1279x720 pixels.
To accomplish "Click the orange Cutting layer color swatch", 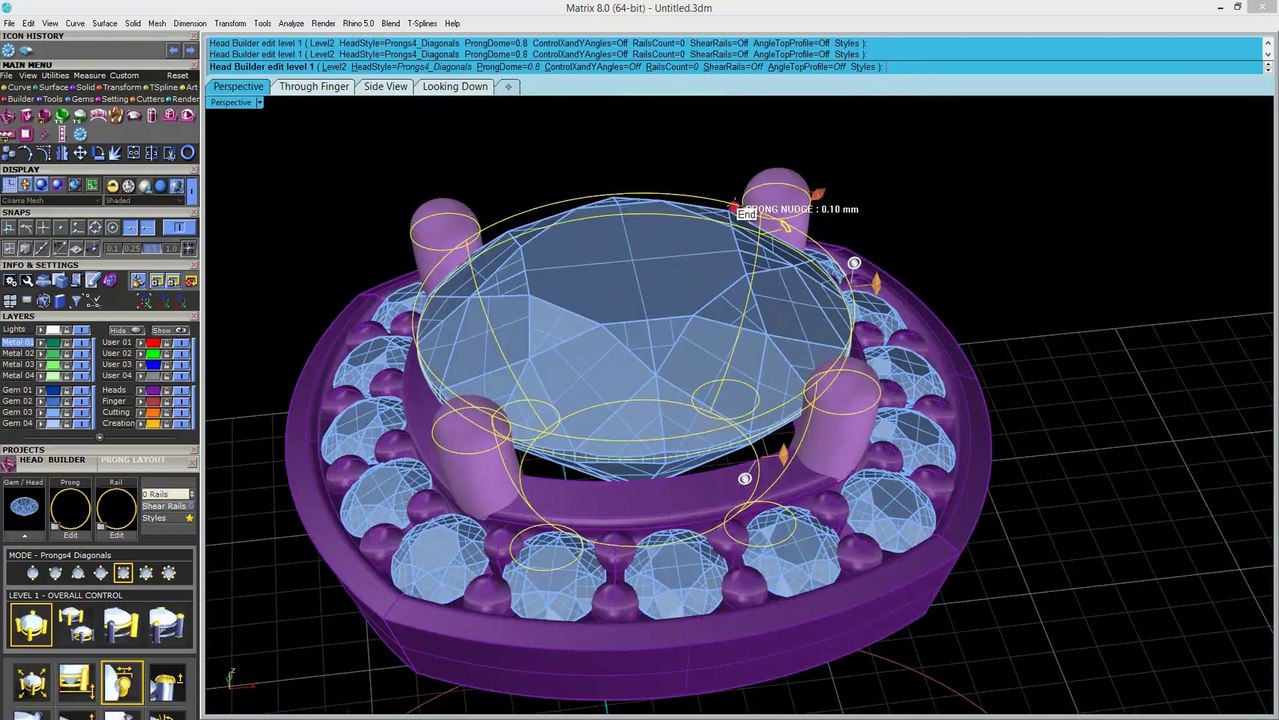I will pos(153,412).
